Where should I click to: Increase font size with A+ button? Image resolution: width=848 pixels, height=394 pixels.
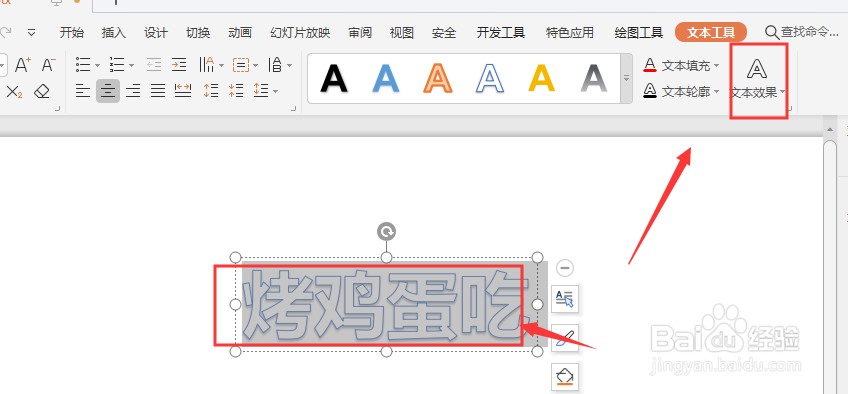(x=22, y=65)
